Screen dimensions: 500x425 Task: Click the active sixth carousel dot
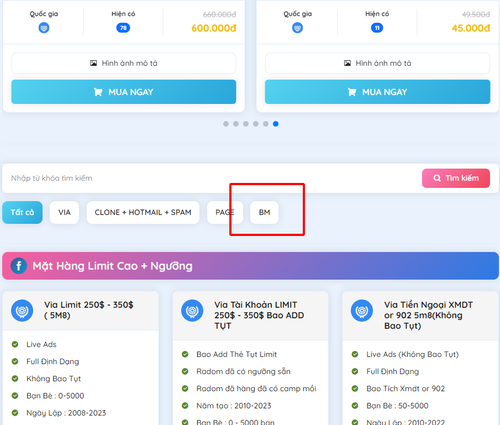coord(276,124)
